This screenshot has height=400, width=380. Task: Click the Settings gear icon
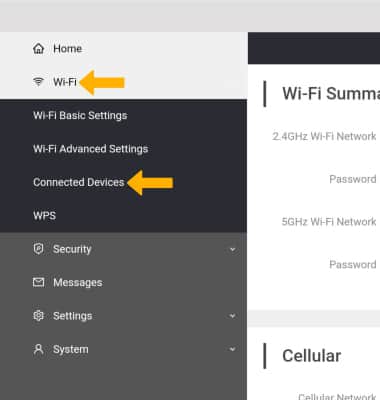(38, 316)
